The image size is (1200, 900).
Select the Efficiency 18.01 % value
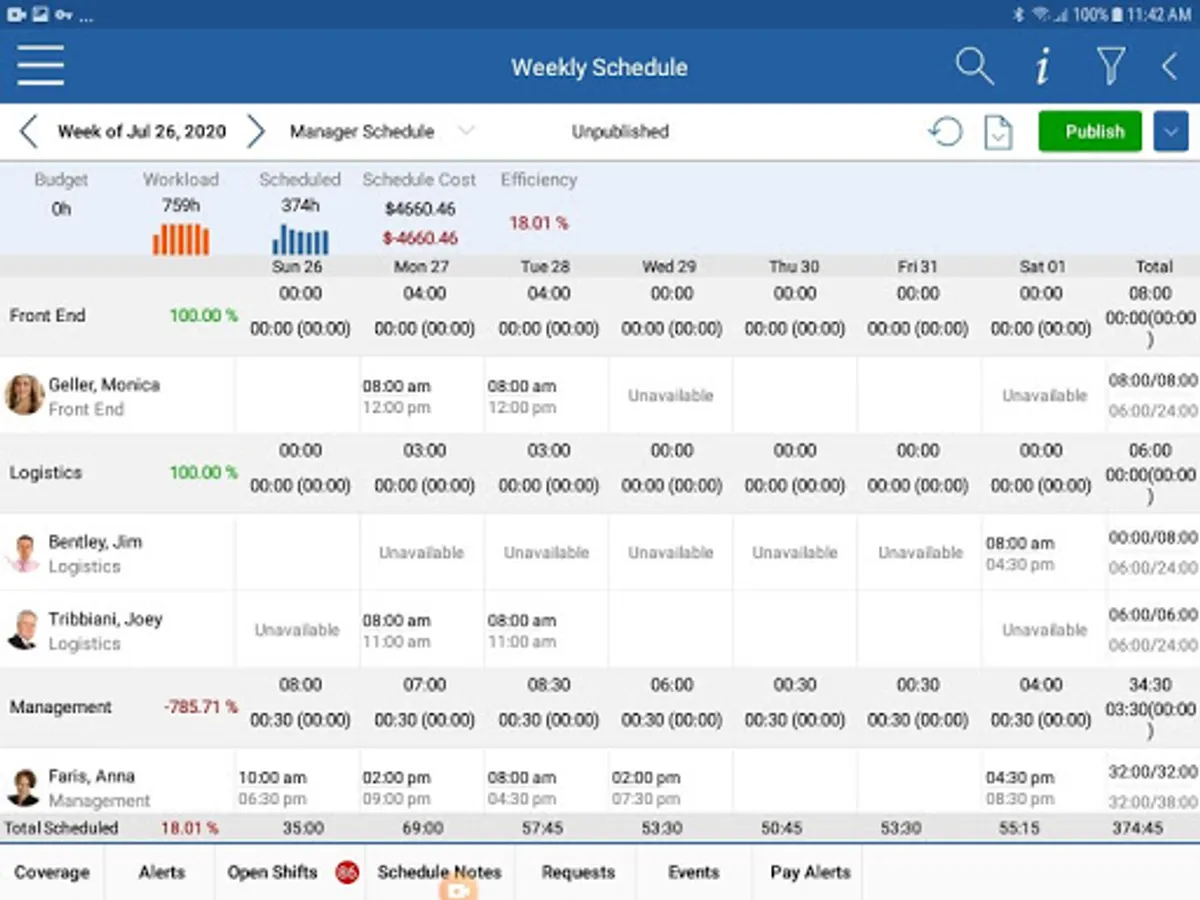pyautogui.click(x=539, y=223)
